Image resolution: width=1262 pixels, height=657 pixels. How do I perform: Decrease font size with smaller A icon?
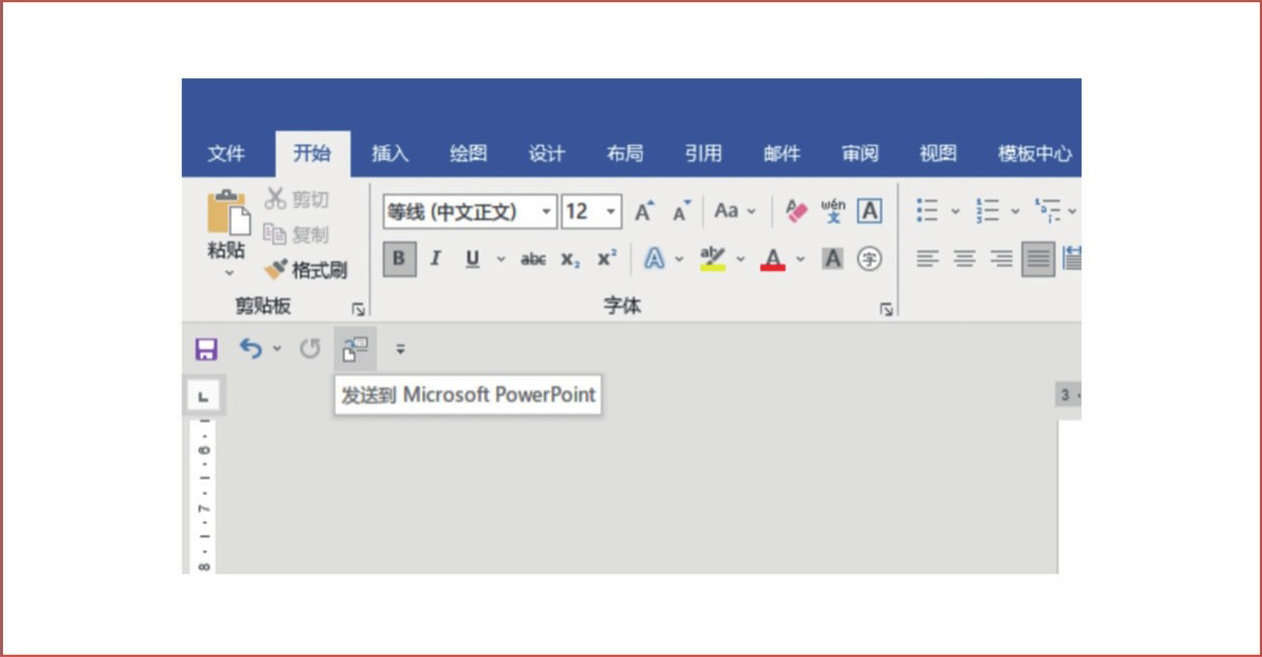coord(682,211)
